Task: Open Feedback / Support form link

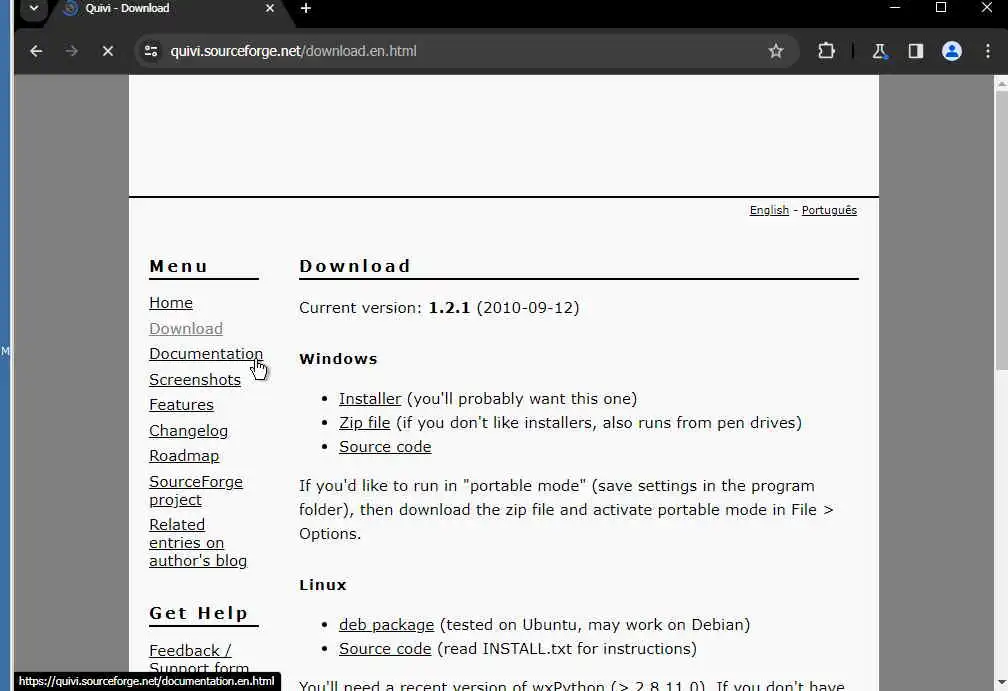Action: [199, 658]
